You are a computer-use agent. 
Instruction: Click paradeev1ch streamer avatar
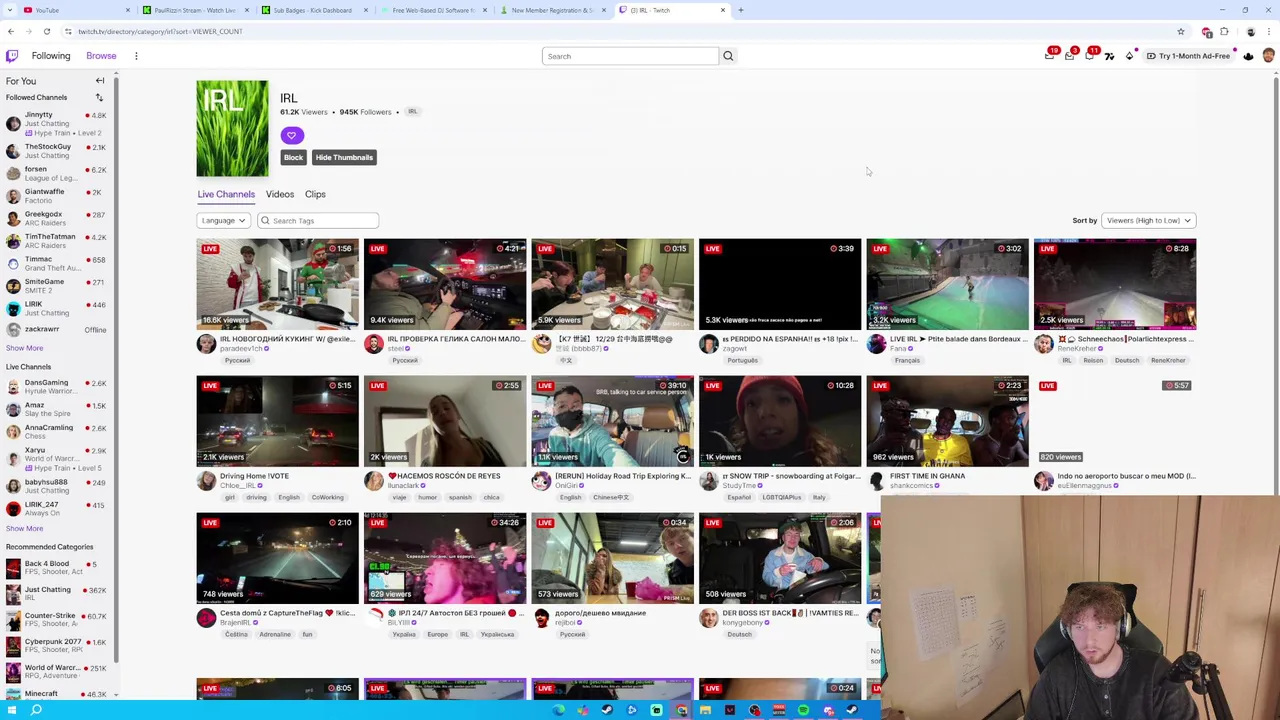coord(206,344)
